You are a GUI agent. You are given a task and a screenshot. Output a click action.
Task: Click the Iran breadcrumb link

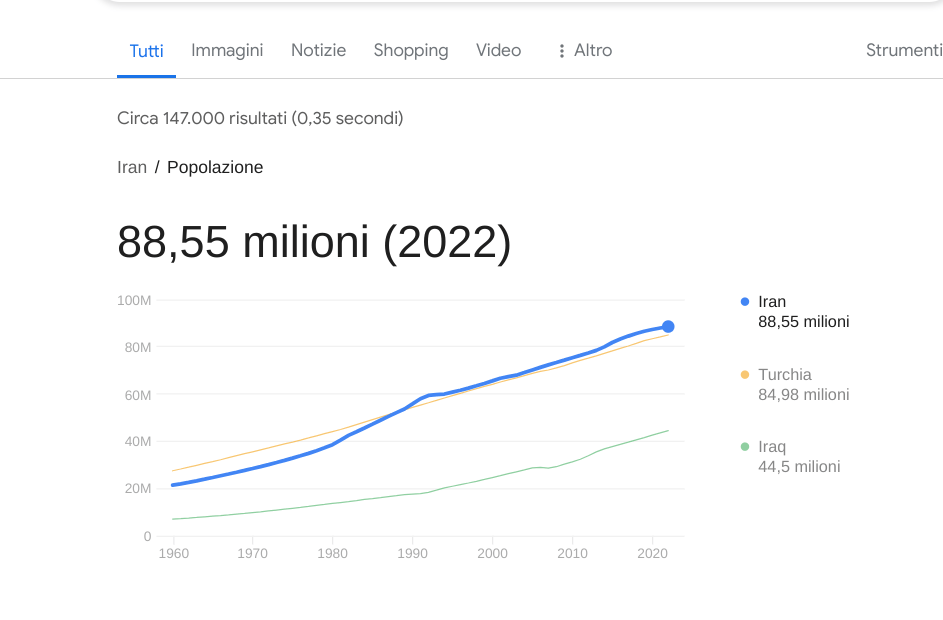click(x=132, y=167)
